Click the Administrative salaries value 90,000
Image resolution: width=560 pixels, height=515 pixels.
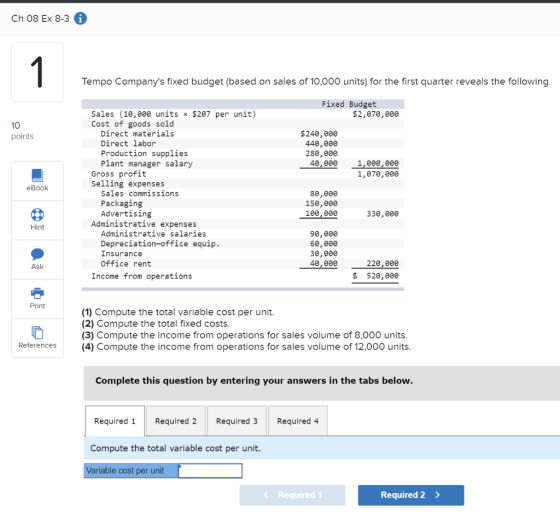[324, 234]
